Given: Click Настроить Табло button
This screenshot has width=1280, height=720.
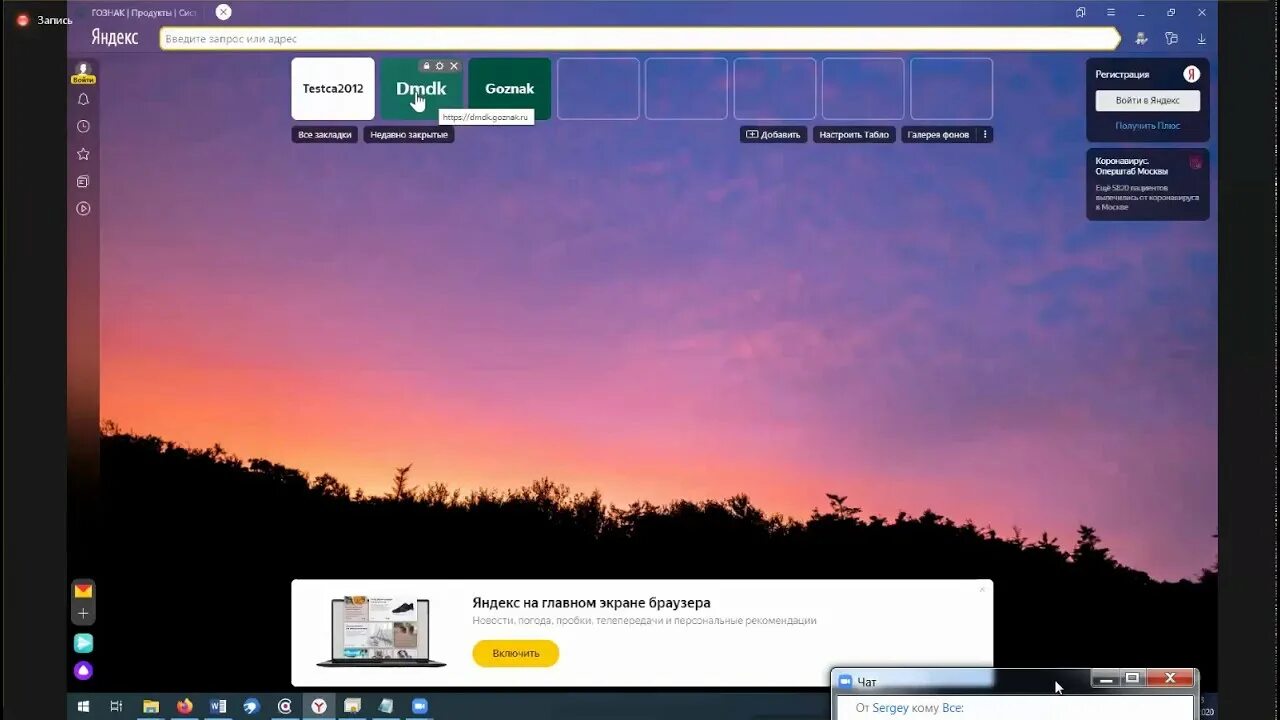Looking at the screenshot, I should point(854,134).
